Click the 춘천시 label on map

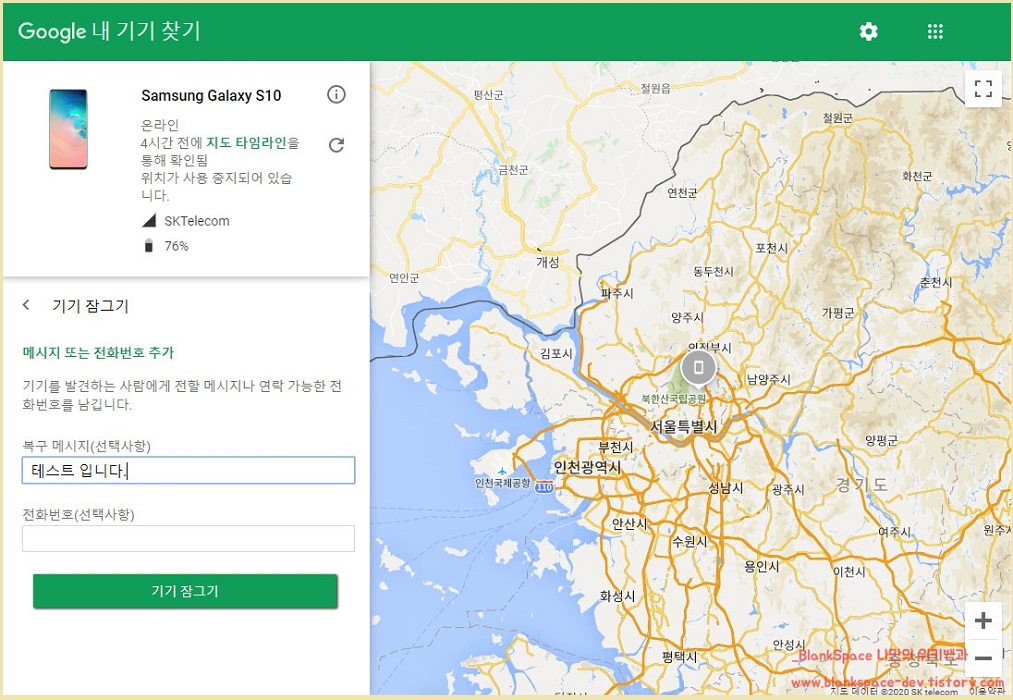(x=935, y=282)
